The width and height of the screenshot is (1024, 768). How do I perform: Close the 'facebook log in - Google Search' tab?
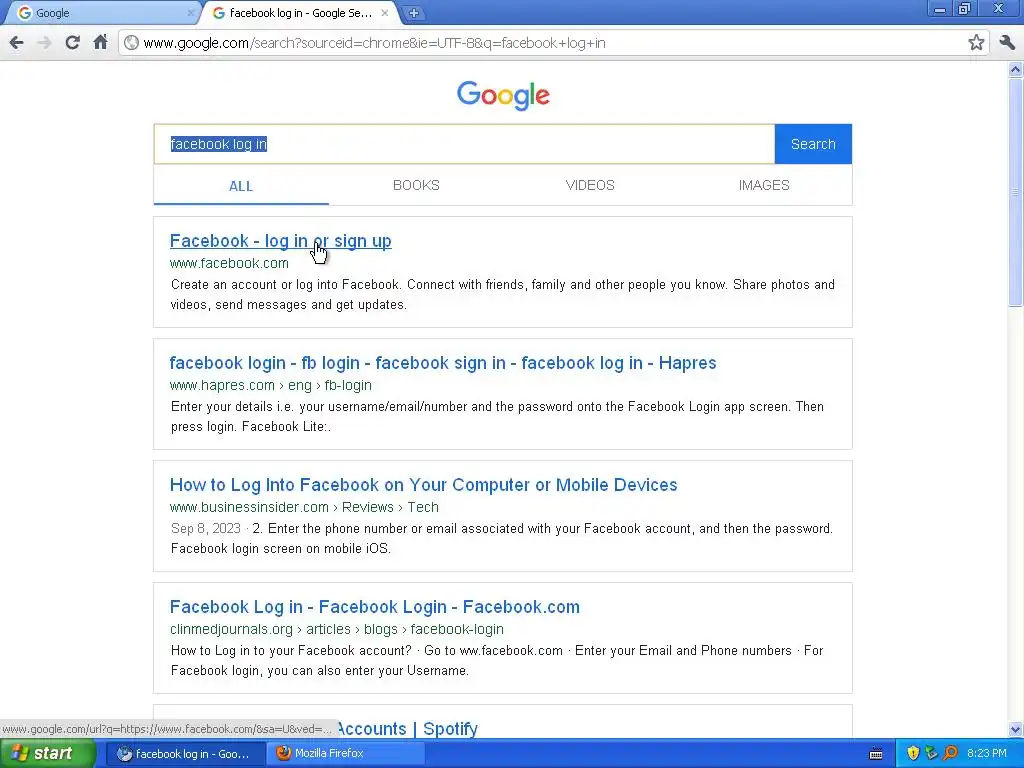click(385, 12)
